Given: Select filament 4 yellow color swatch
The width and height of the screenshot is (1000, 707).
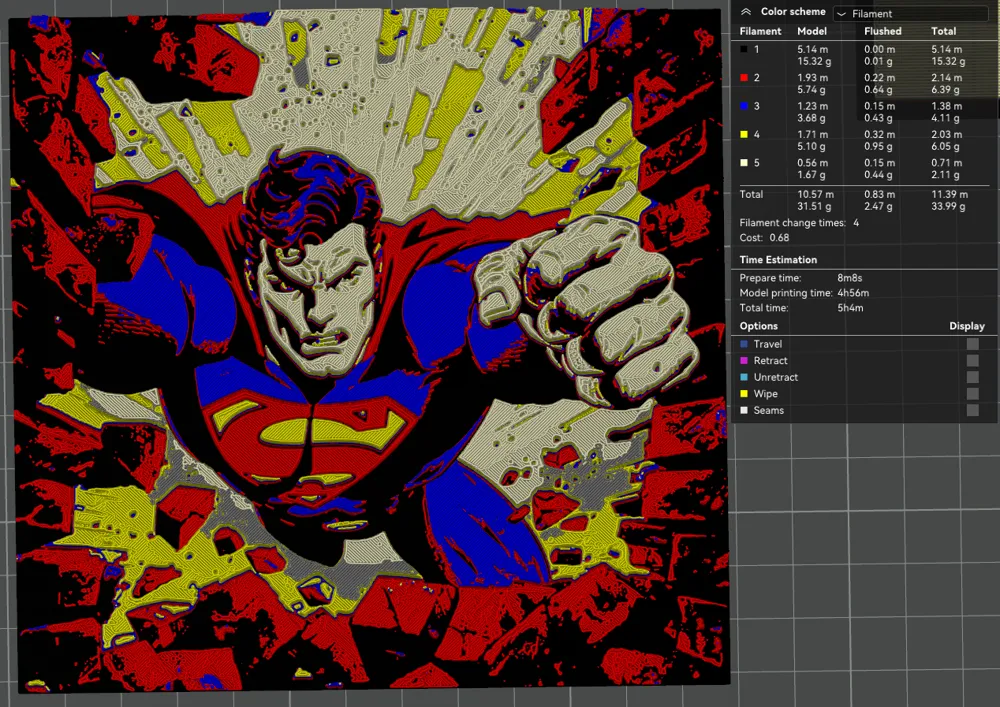Looking at the screenshot, I should (x=742, y=133).
